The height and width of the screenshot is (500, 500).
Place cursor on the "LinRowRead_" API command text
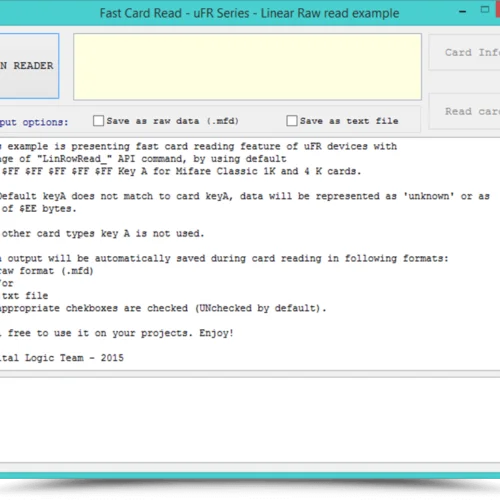point(74,159)
